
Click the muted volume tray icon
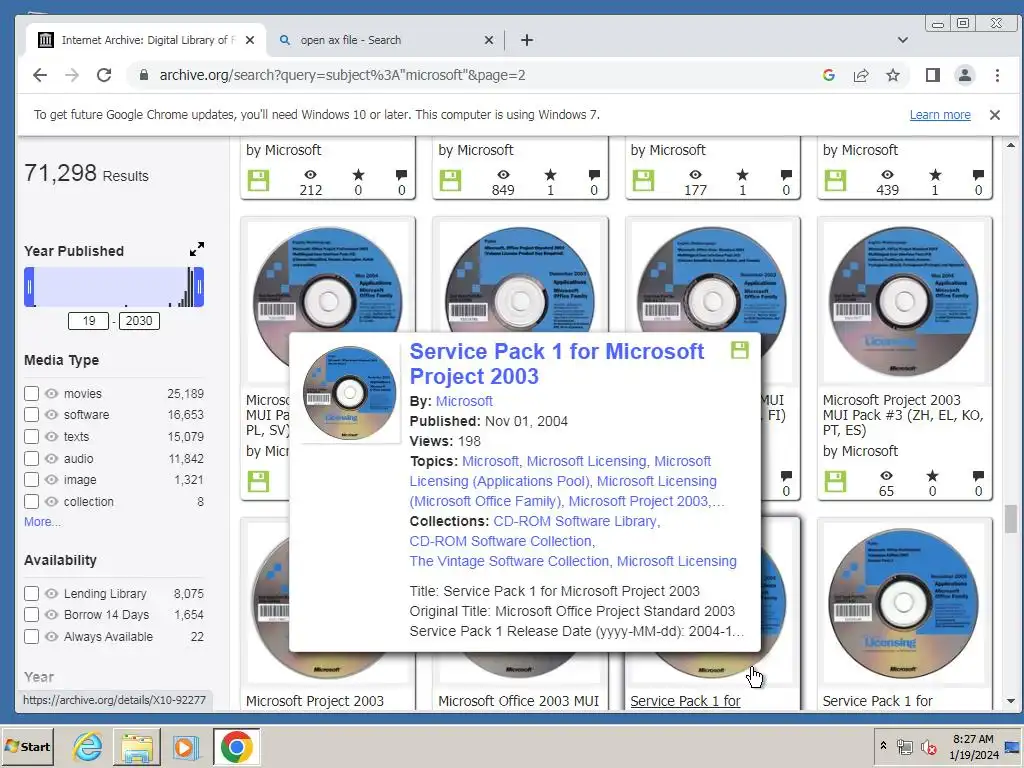[x=928, y=746]
